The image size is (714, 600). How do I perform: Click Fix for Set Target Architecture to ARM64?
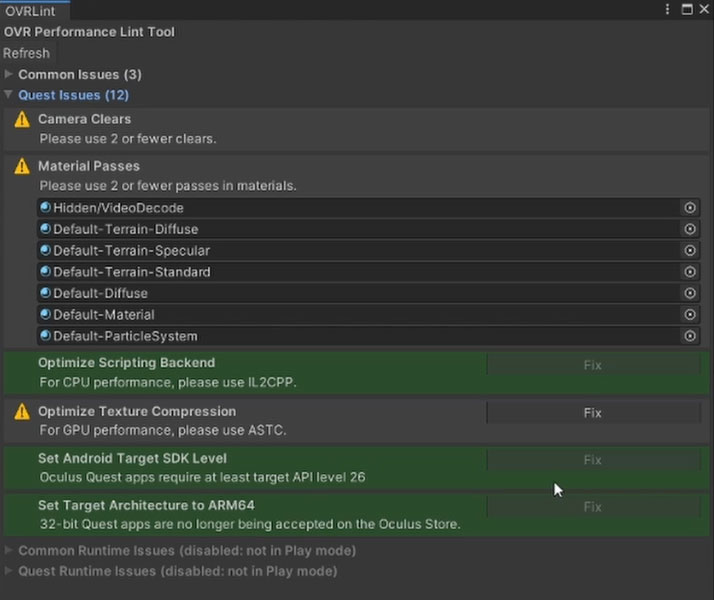coord(593,507)
